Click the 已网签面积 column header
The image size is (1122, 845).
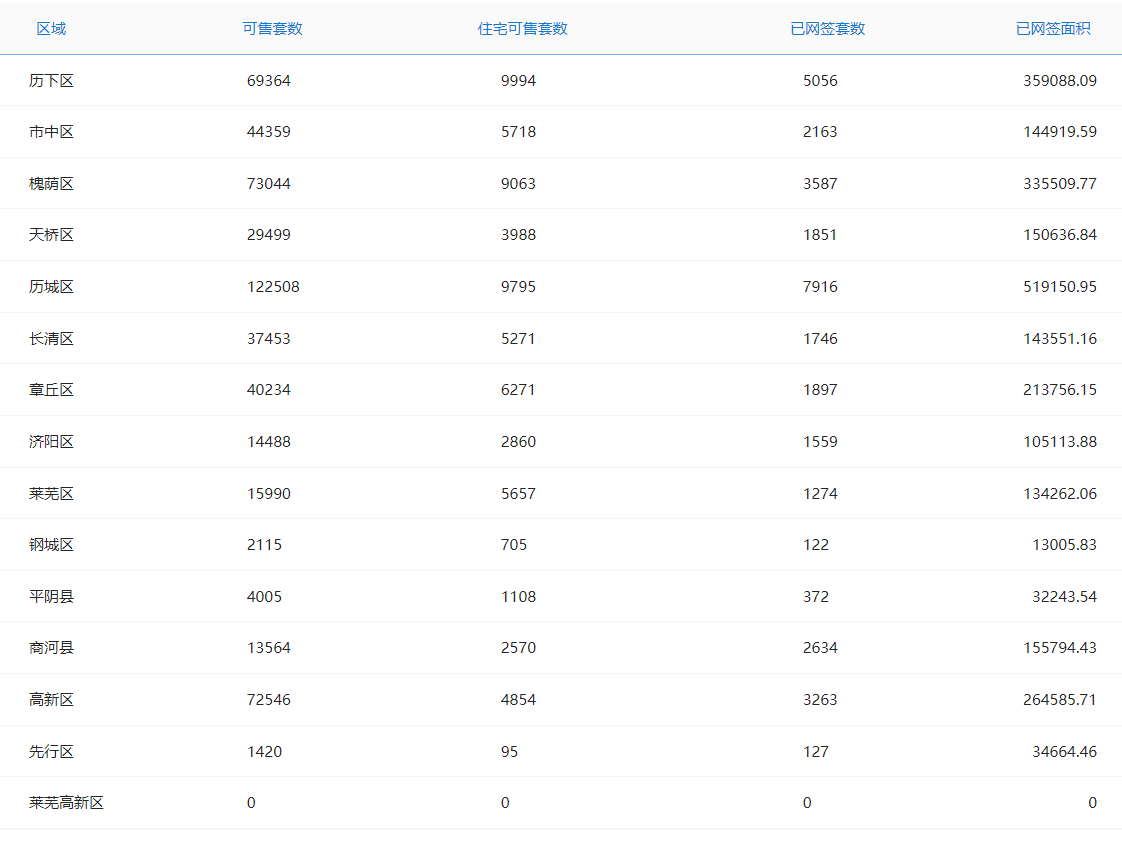point(1053,29)
